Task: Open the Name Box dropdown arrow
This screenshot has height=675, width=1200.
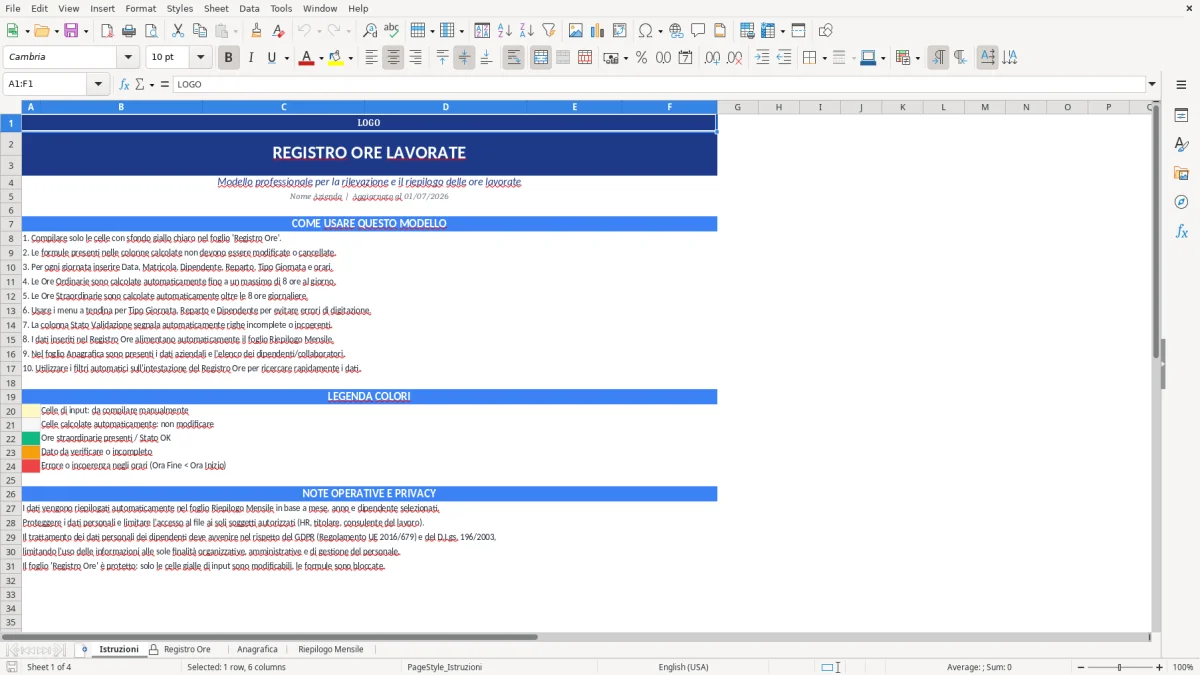Action: click(99, 84)
